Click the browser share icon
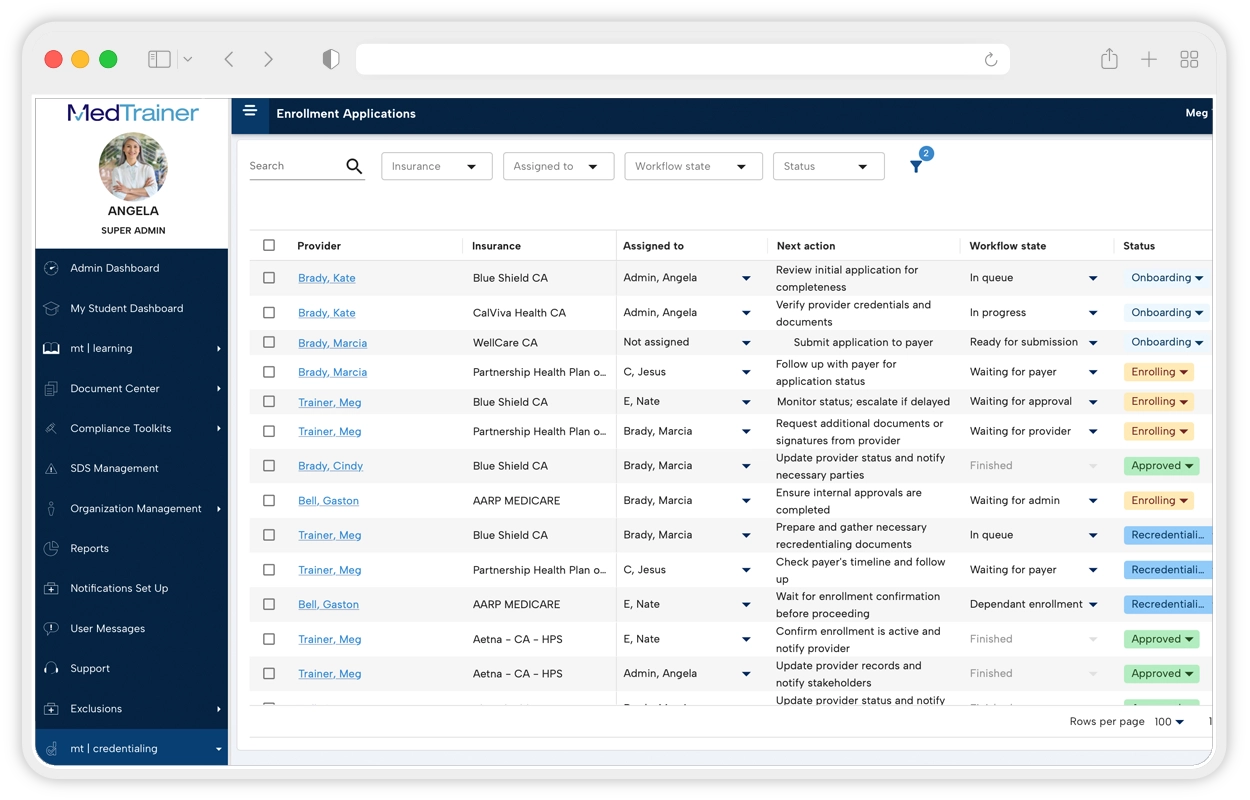The height and width of the screenshot is (800, 1250). [1109, 58]
